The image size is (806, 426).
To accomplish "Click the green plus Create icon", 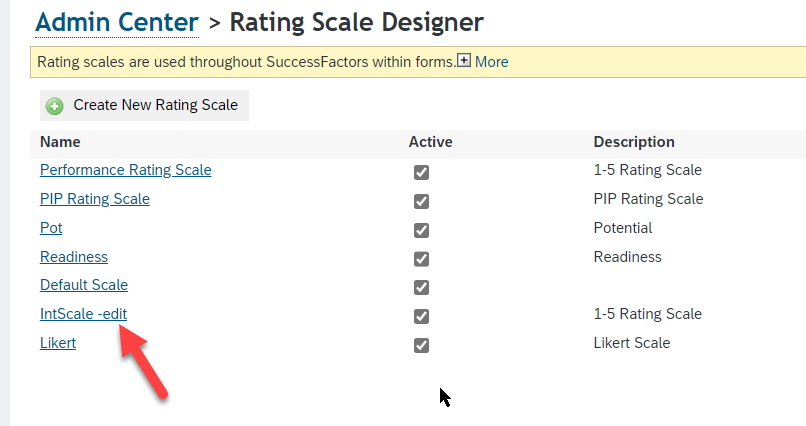I will pos(54,106).
